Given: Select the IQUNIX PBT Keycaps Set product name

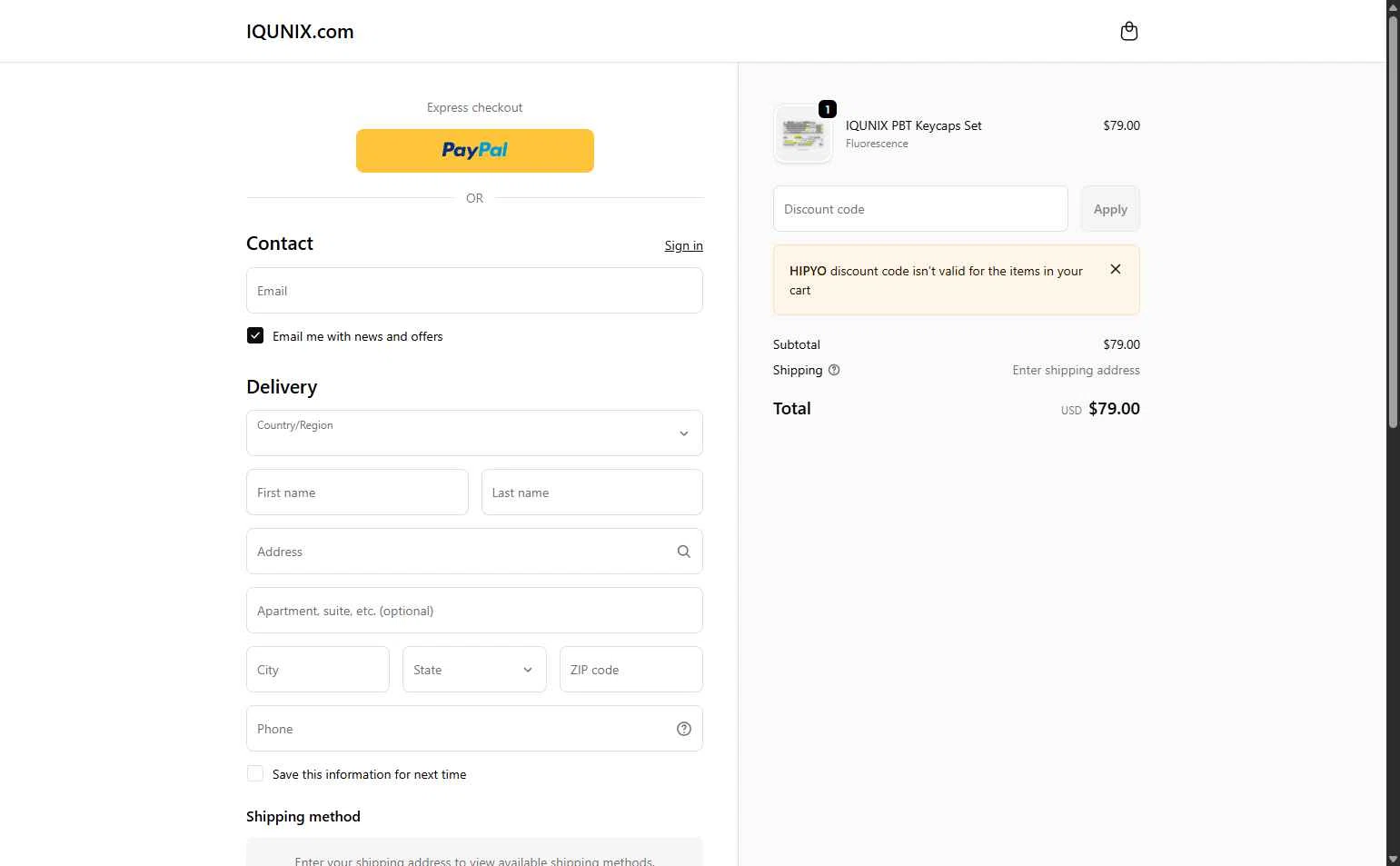Looking at the screenshot, I should coord(913,125).
